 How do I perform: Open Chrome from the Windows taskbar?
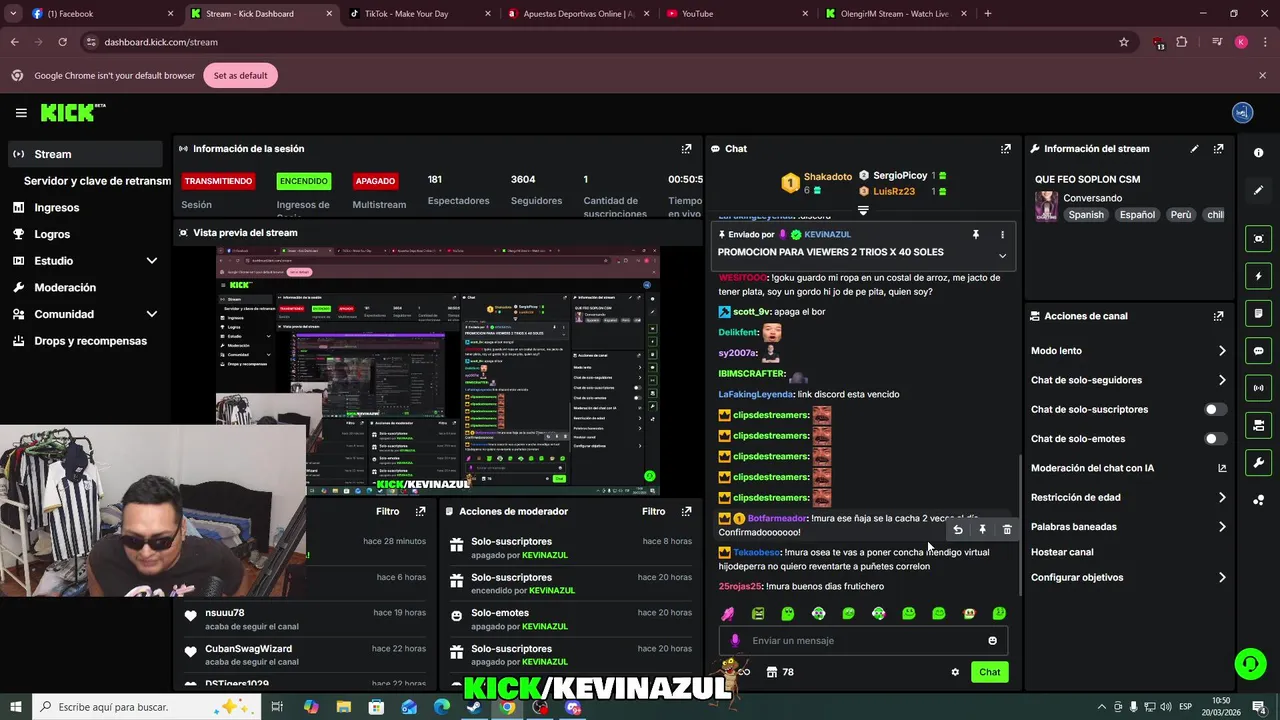pos(507,707)
